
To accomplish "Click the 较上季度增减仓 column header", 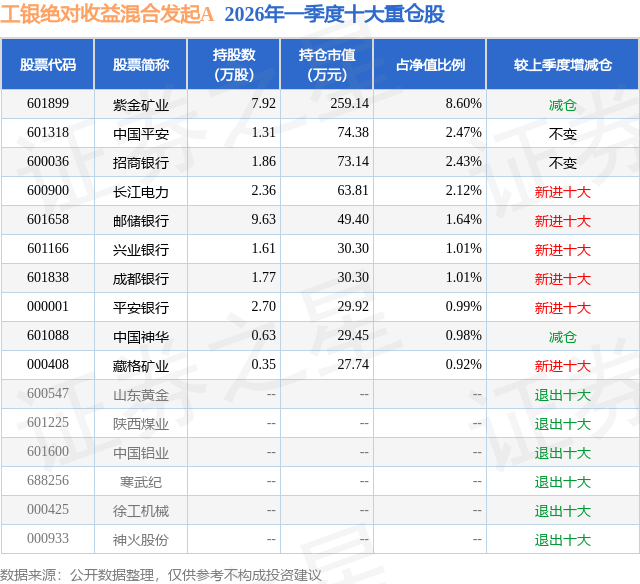I will [563, 64].
